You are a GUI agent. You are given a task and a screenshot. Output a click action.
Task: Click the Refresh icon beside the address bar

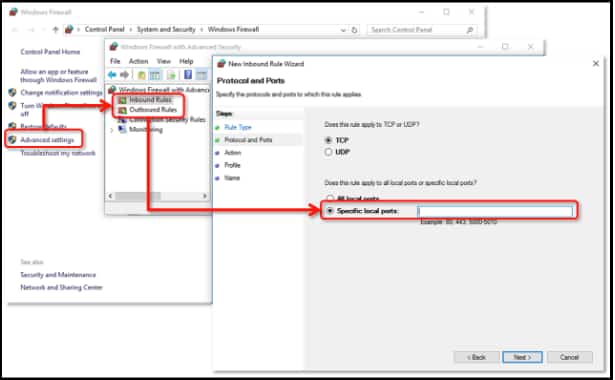pos(354,30)
